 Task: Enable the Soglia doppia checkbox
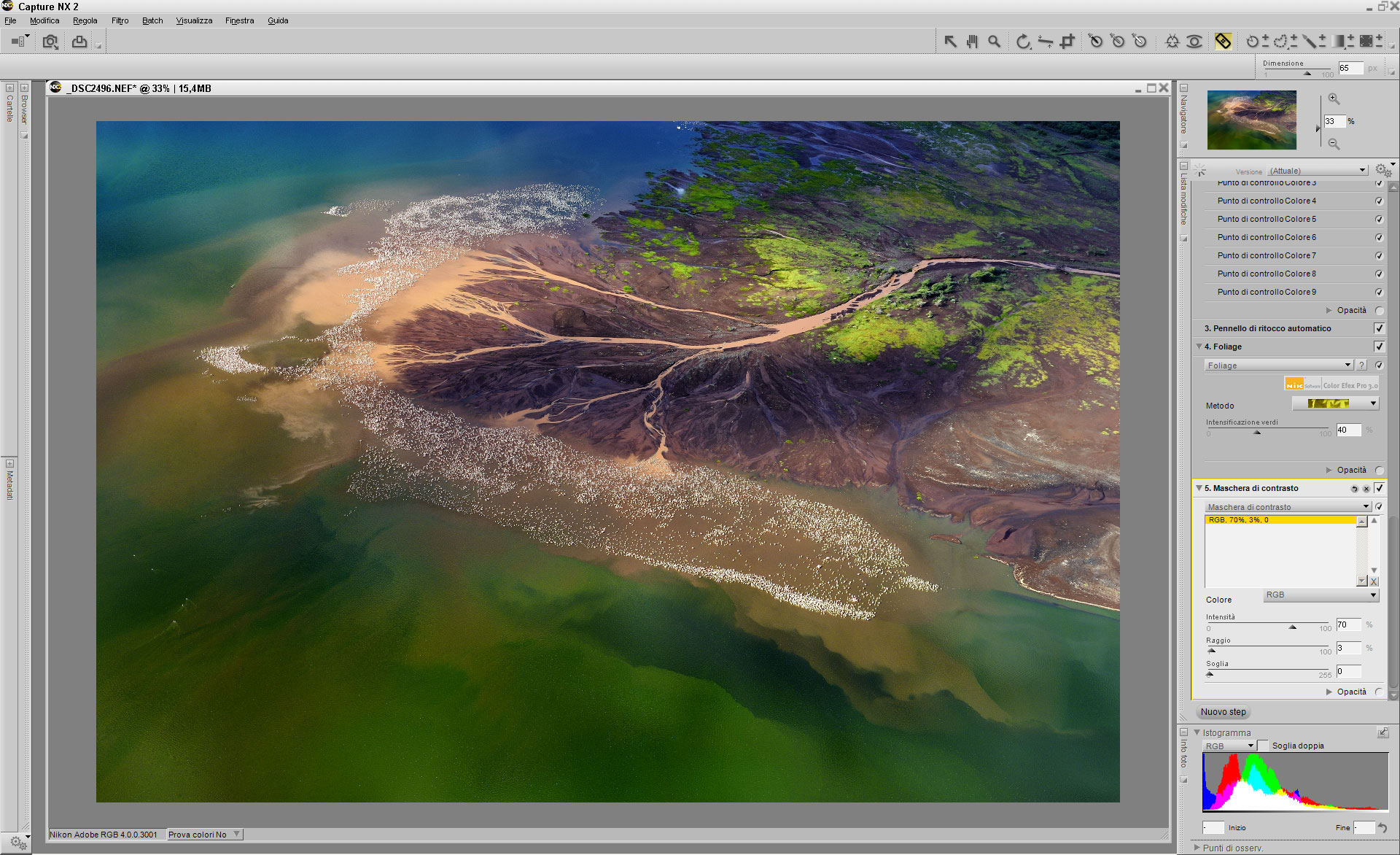[1264, 746]
